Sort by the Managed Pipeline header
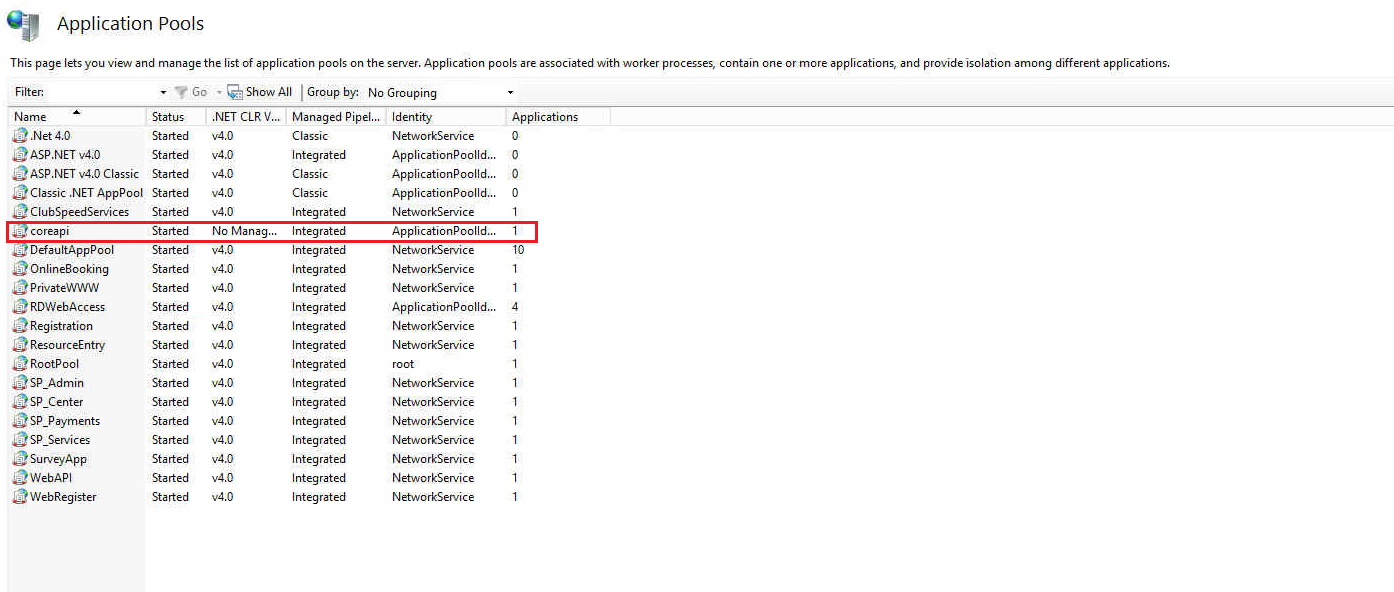1394x592 pixels. pyautogui.click(x=336, y=117)
